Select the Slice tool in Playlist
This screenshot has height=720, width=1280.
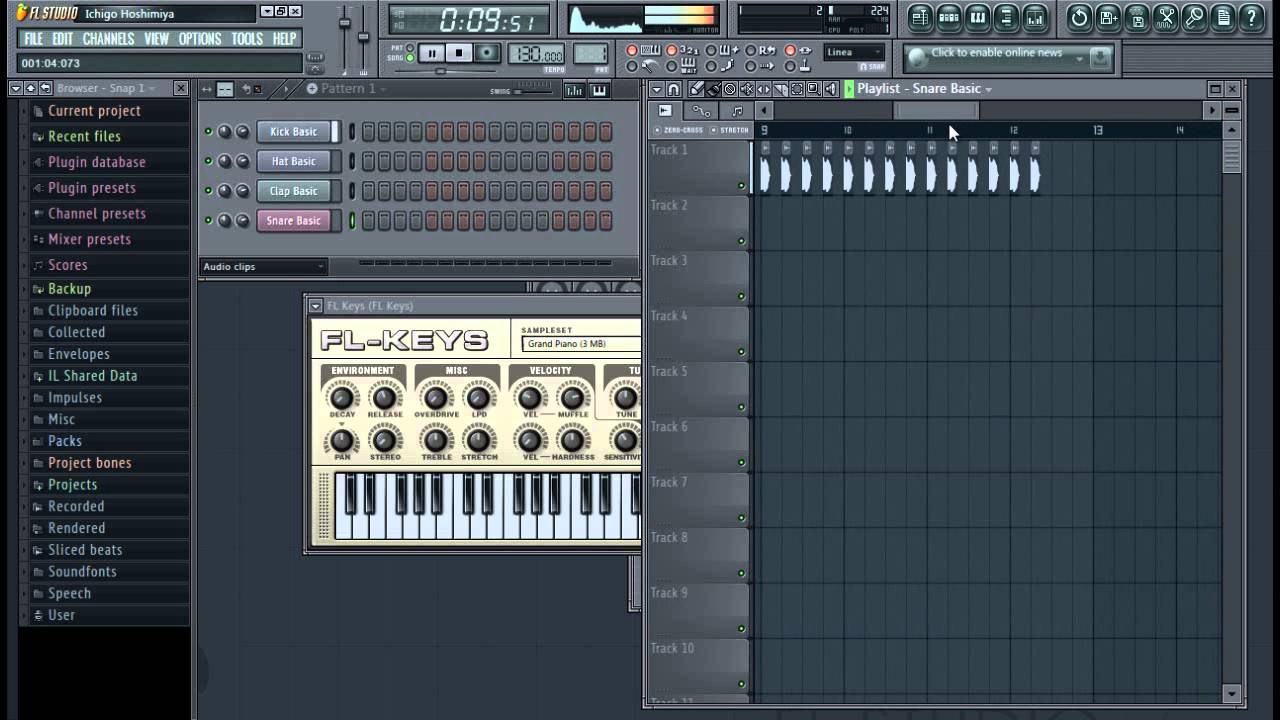point(781,89)
